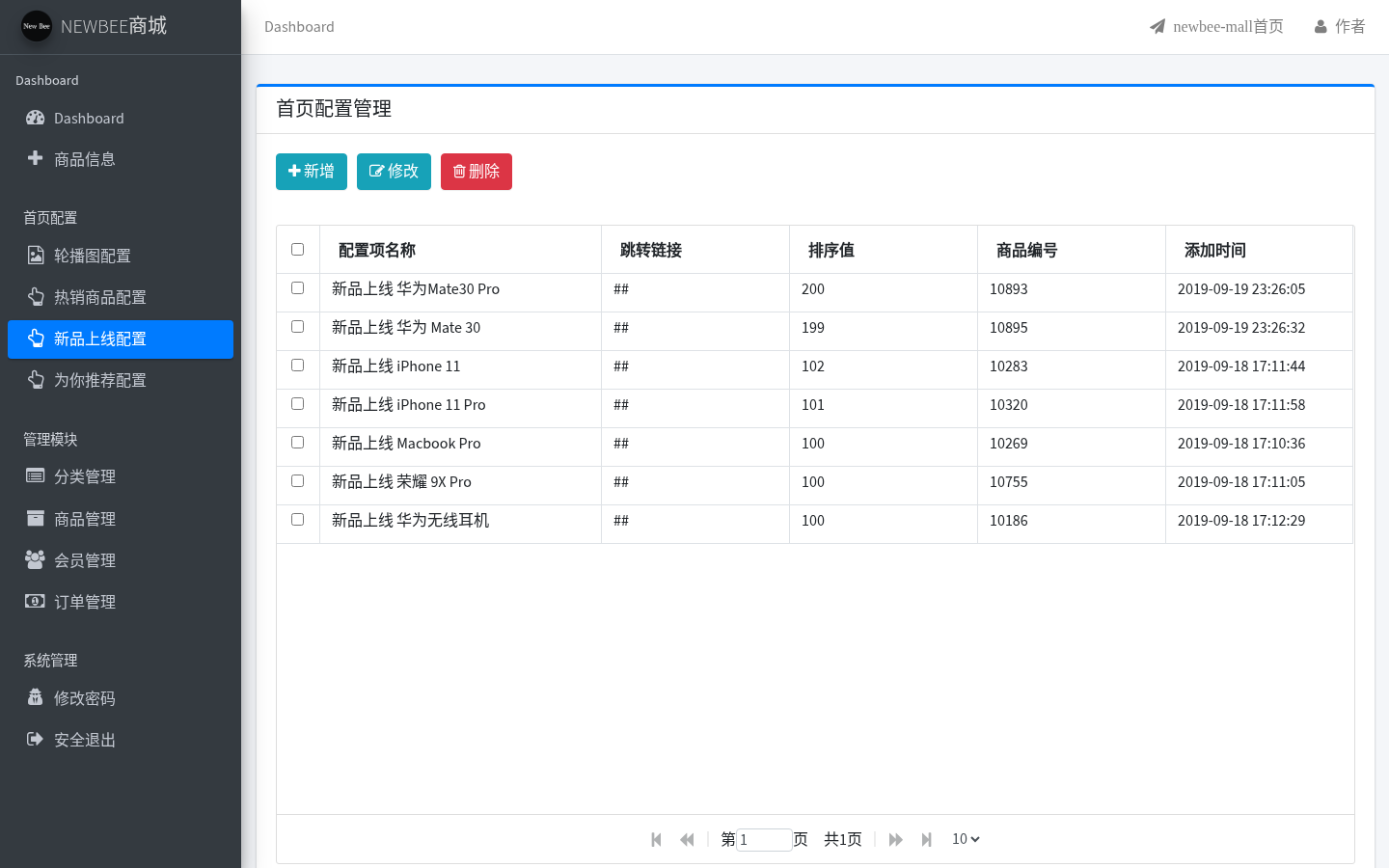Image resolution: width=1389 pixels, height=868 pixels.
Task: Open 热销商品配置 from sidebar
Action: coord(121,297)
